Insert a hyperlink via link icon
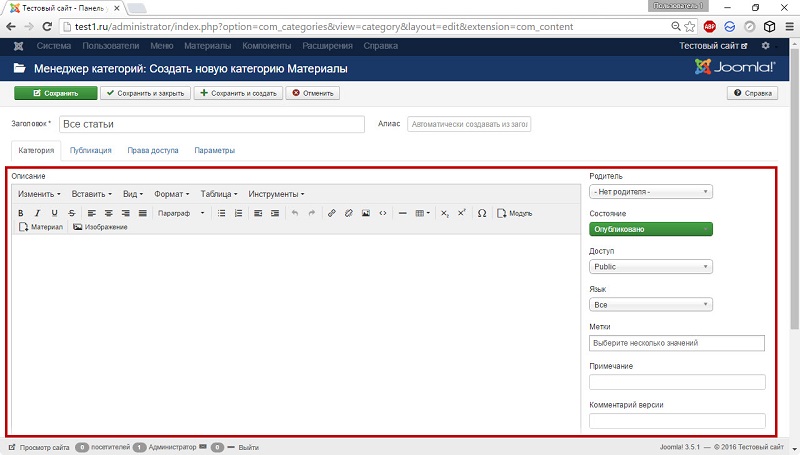 [x=332, y=213]
